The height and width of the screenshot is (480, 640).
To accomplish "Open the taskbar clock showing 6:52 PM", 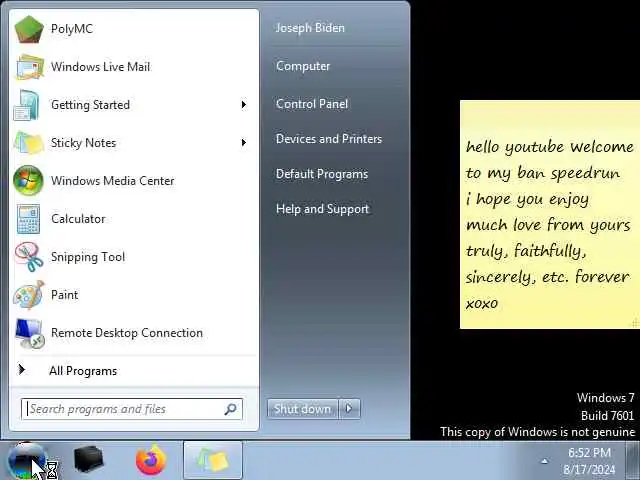I will pyautogui.click(x=589, y=453).
